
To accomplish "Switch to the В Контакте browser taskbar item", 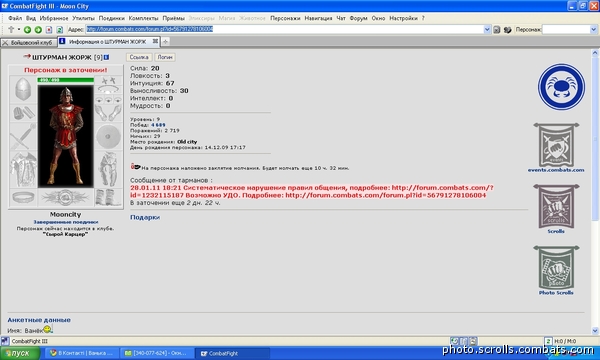I will click(x=82, y=353).
